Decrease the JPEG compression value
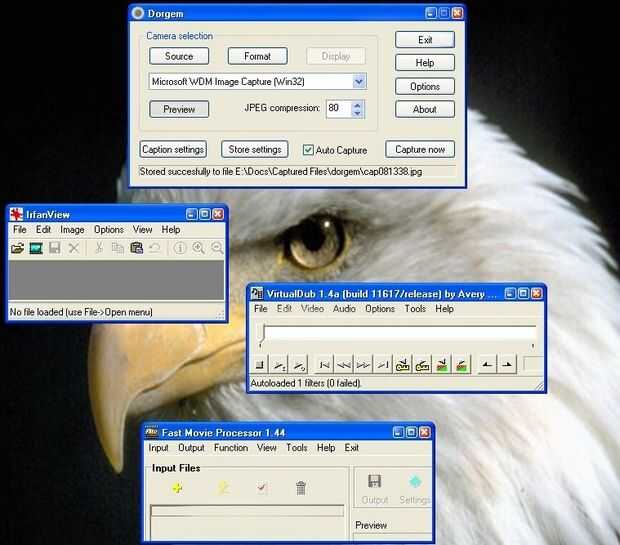 coord(357,114)
